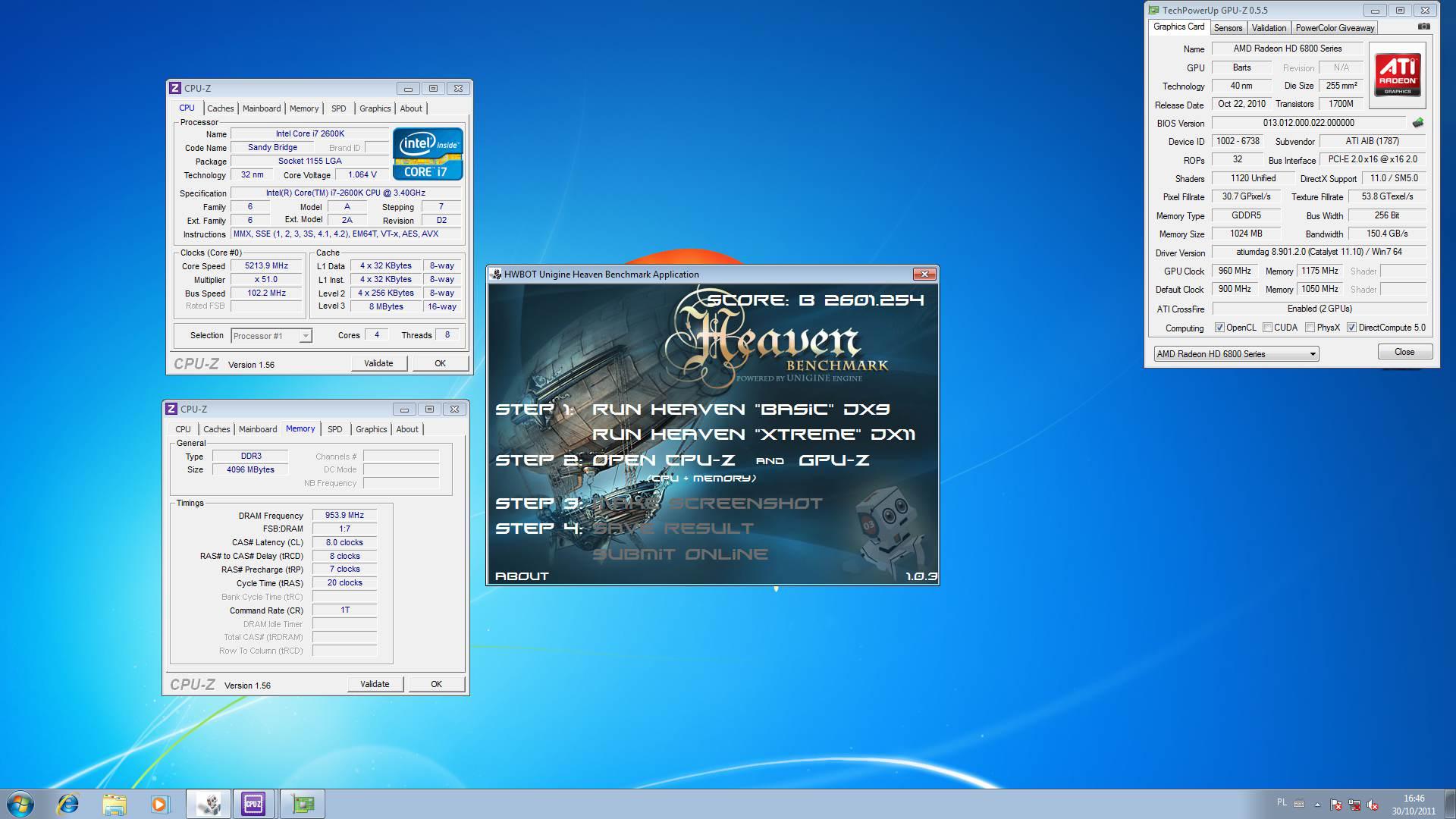The image size is (1456, 819).
Task: Open Mainboard tab in upper CPU-Z window
Action: point(262,108)
